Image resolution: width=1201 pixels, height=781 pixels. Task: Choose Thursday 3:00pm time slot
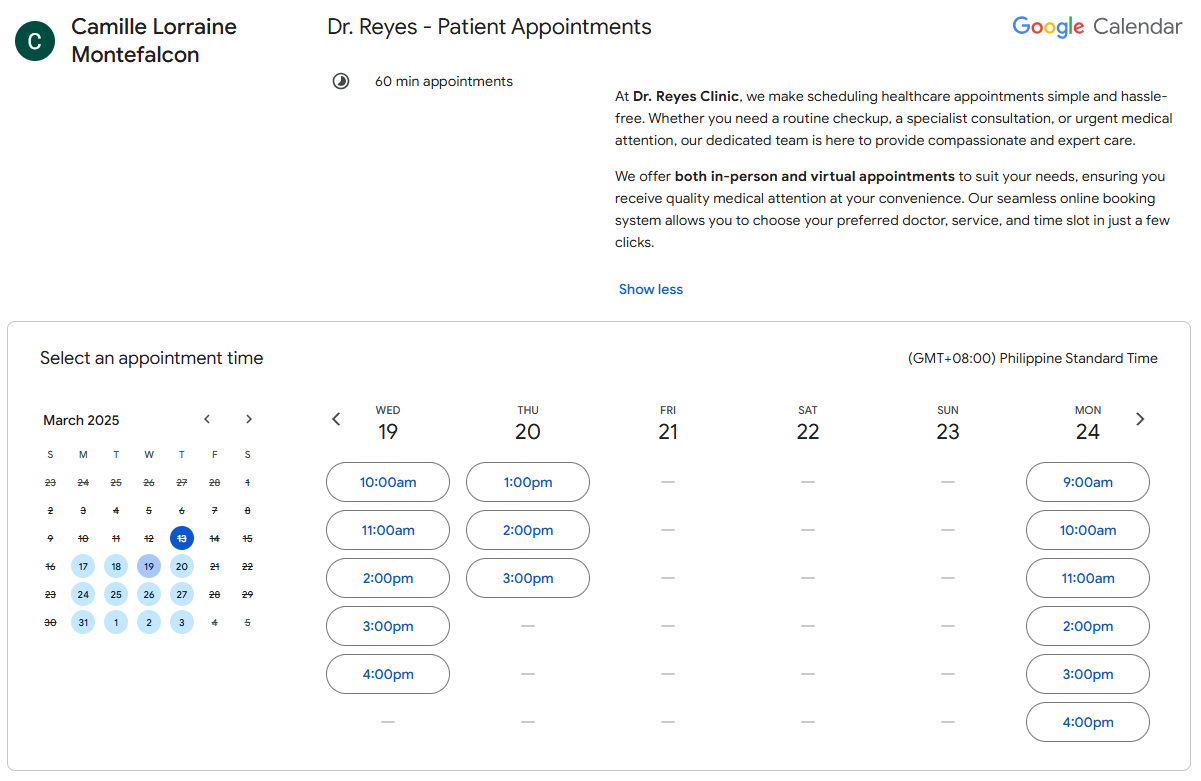tap(528, 578)
